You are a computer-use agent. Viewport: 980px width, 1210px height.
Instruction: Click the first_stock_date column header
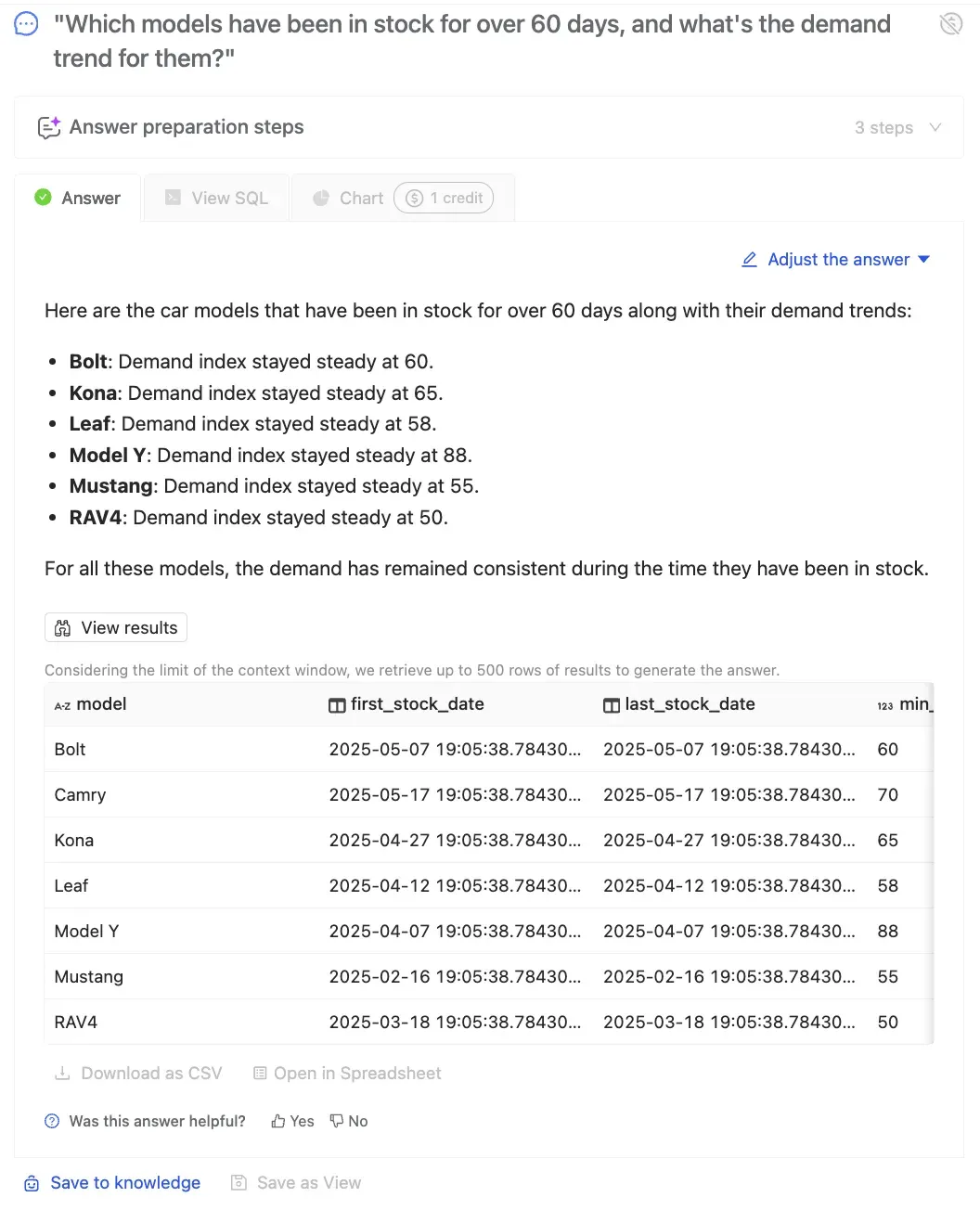click(417, 704)
